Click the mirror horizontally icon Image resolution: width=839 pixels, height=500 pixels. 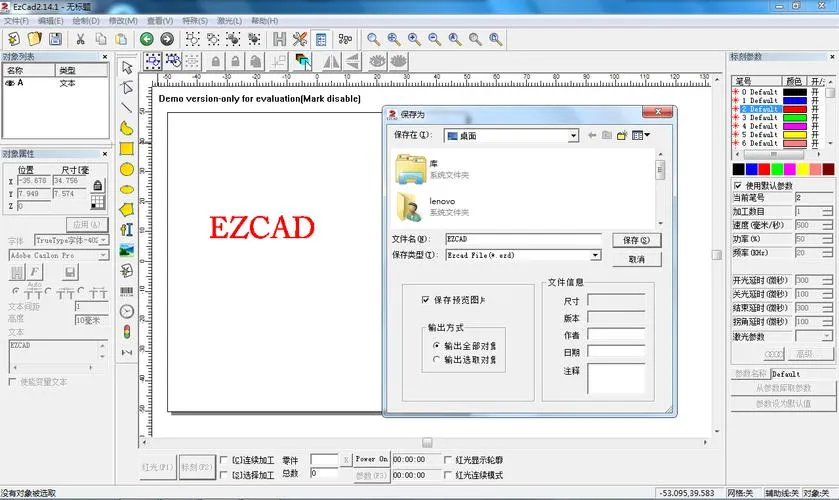(x=331, y=62)
